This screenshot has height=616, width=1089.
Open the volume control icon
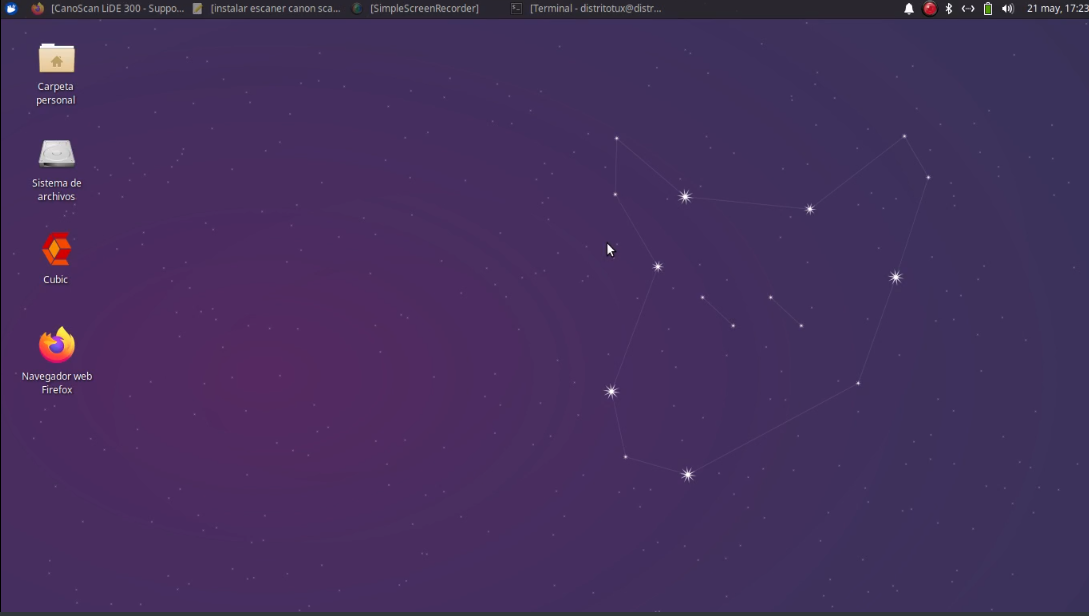click(x=1007, y=8)
